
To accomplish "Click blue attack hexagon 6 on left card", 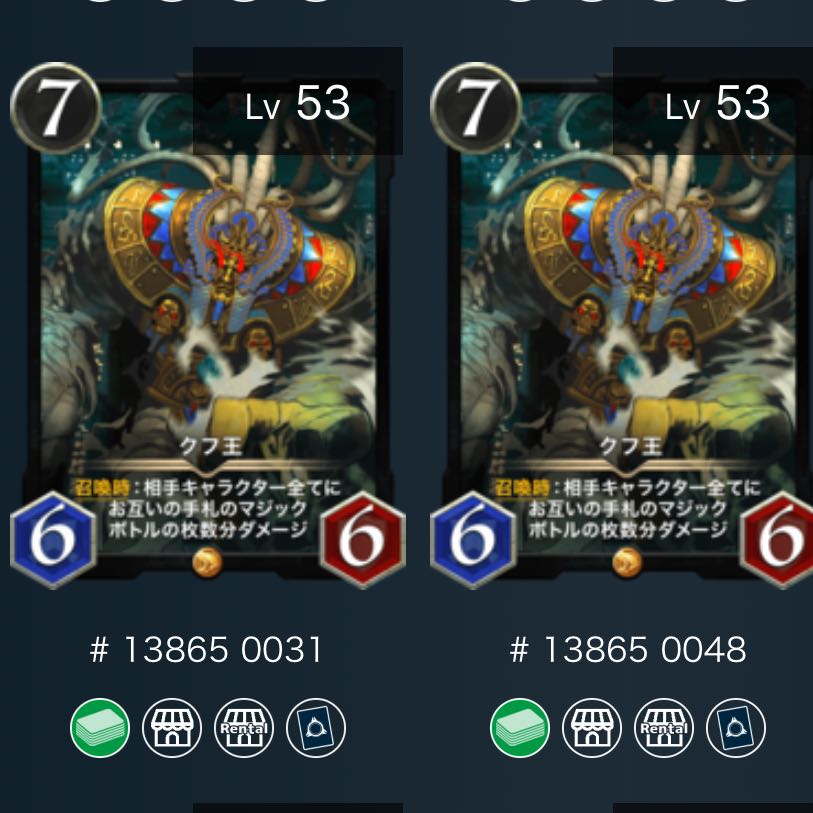I will coord(53,540).
